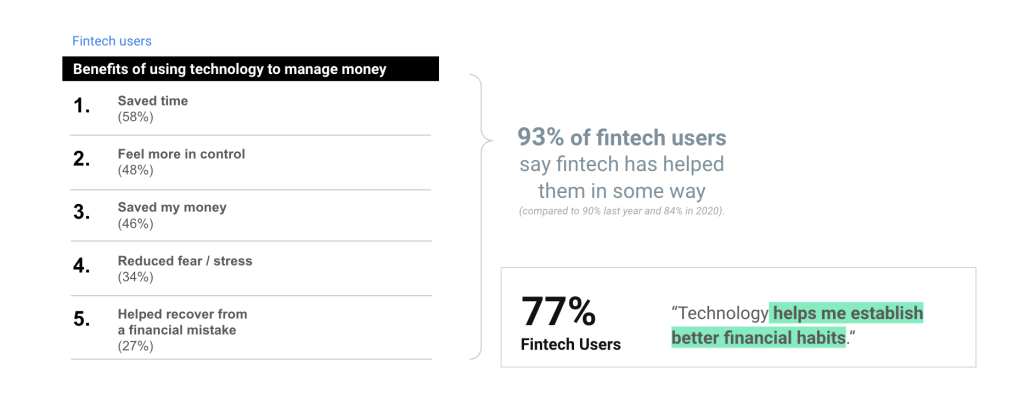
Task: Select the '(46%)' percentage text
Action: click(135, 224)
